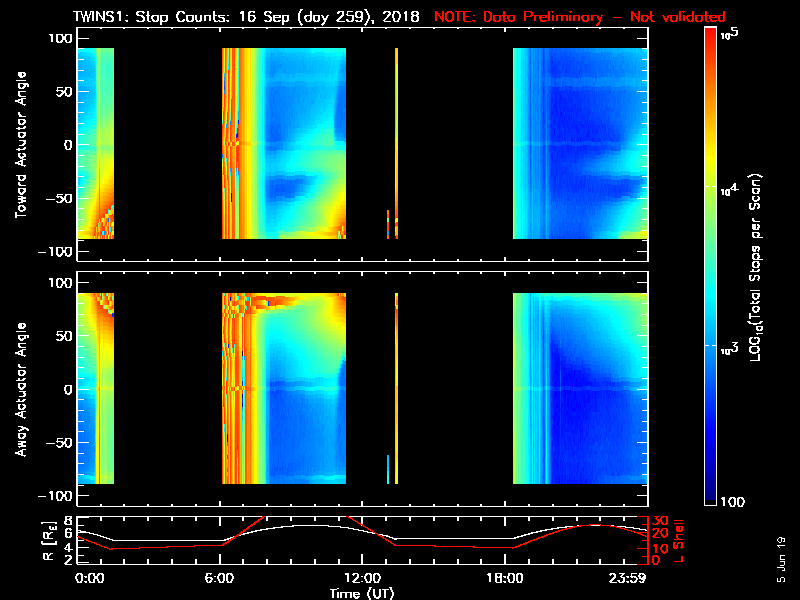Click the 100 label at color bar bottom
Screen dimensions: 800x600
point(732,502)
